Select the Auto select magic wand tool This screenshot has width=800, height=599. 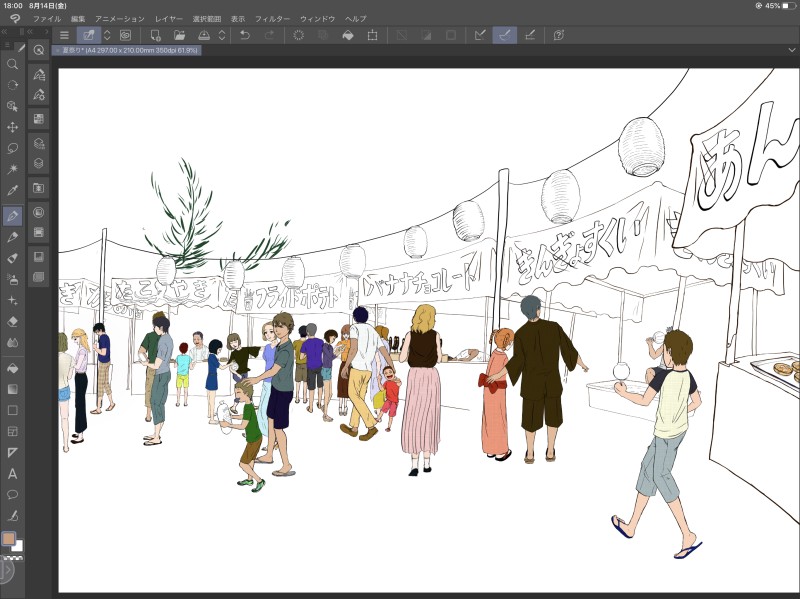point(13,169)
